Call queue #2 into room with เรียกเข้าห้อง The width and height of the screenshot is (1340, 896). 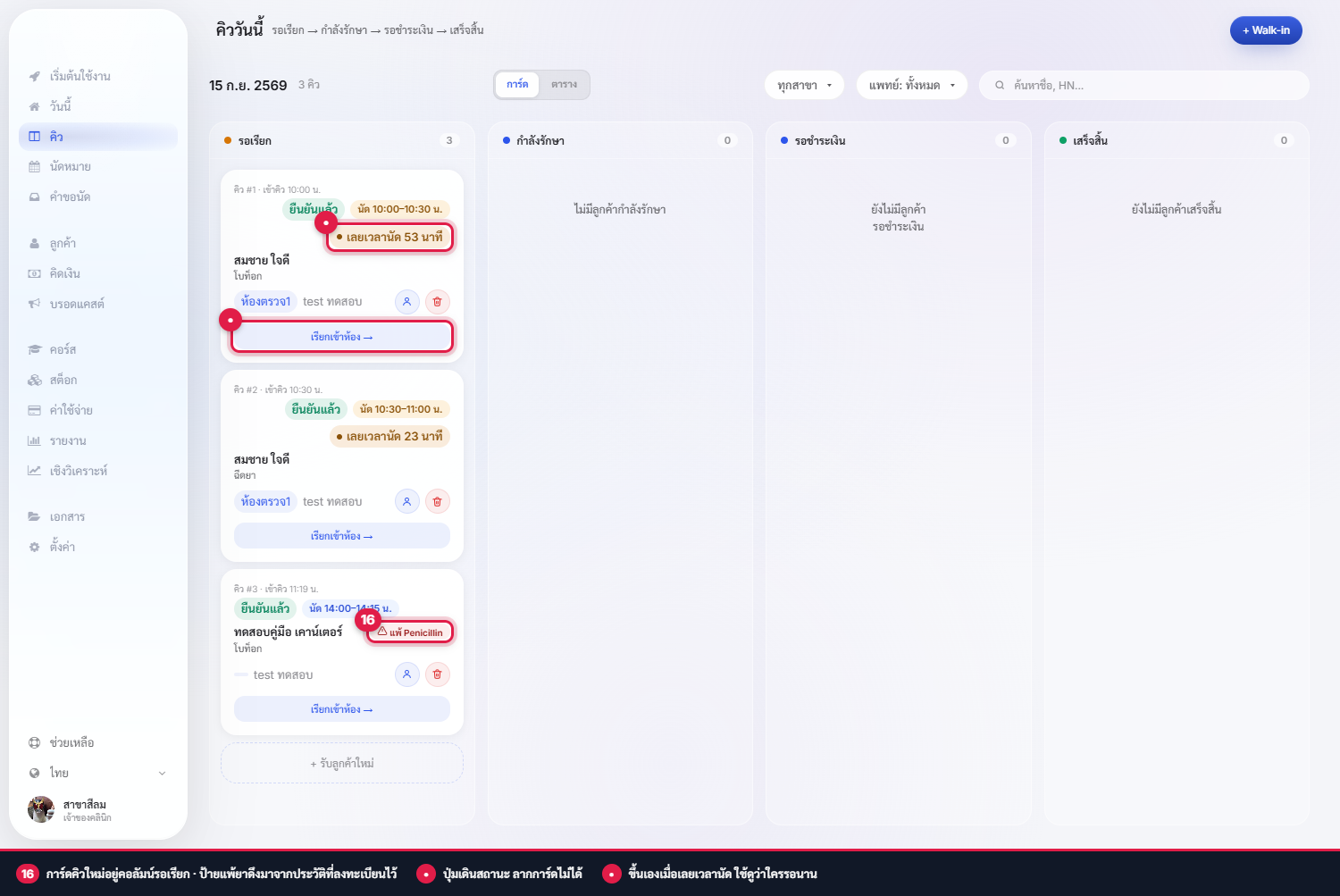pos(342,536)
